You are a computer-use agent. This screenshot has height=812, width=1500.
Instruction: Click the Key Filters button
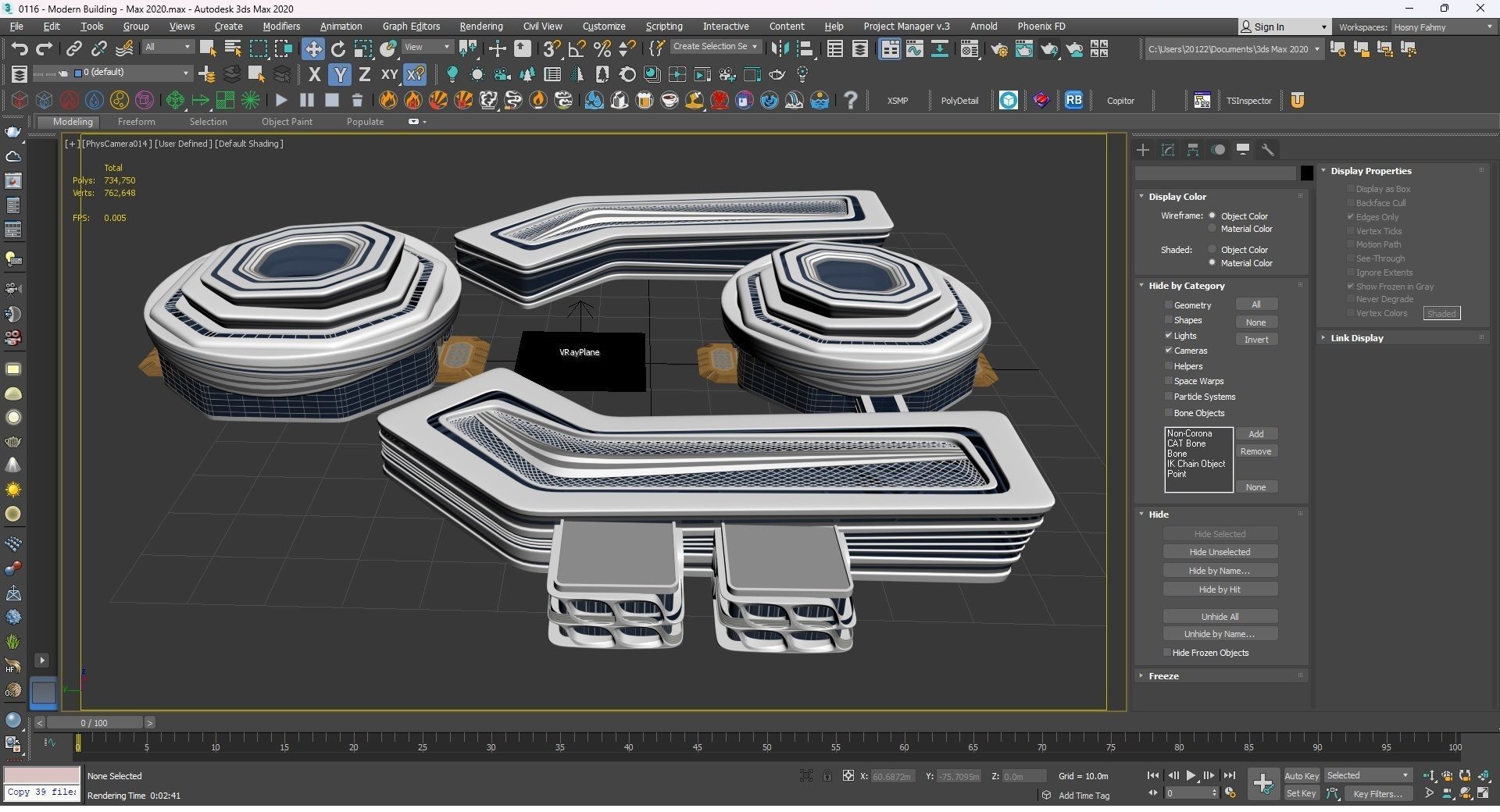click(1377, 793)
